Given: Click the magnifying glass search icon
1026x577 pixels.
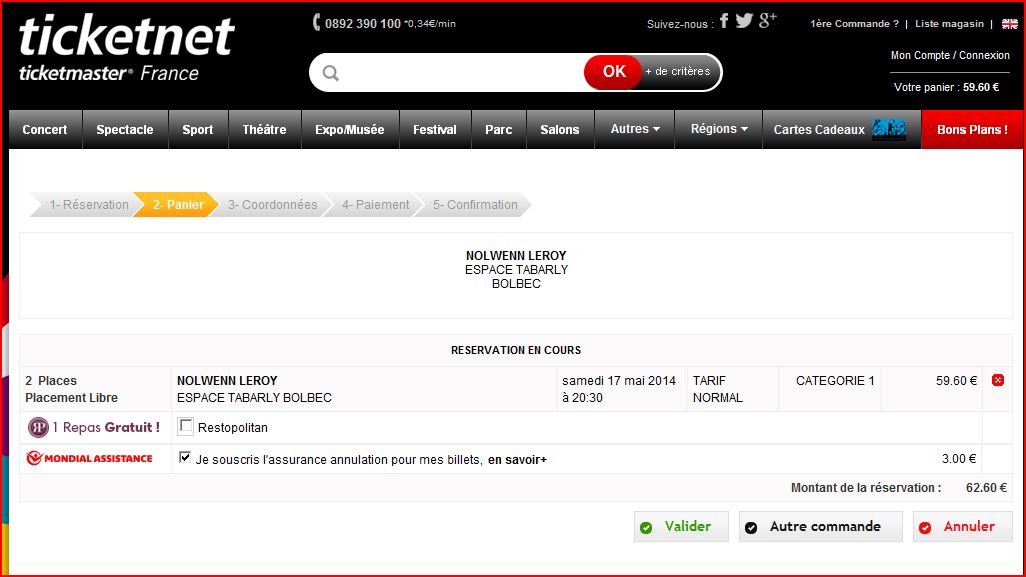Looking at the screenshot, I should pyautogui.click(x=331, y=73).
